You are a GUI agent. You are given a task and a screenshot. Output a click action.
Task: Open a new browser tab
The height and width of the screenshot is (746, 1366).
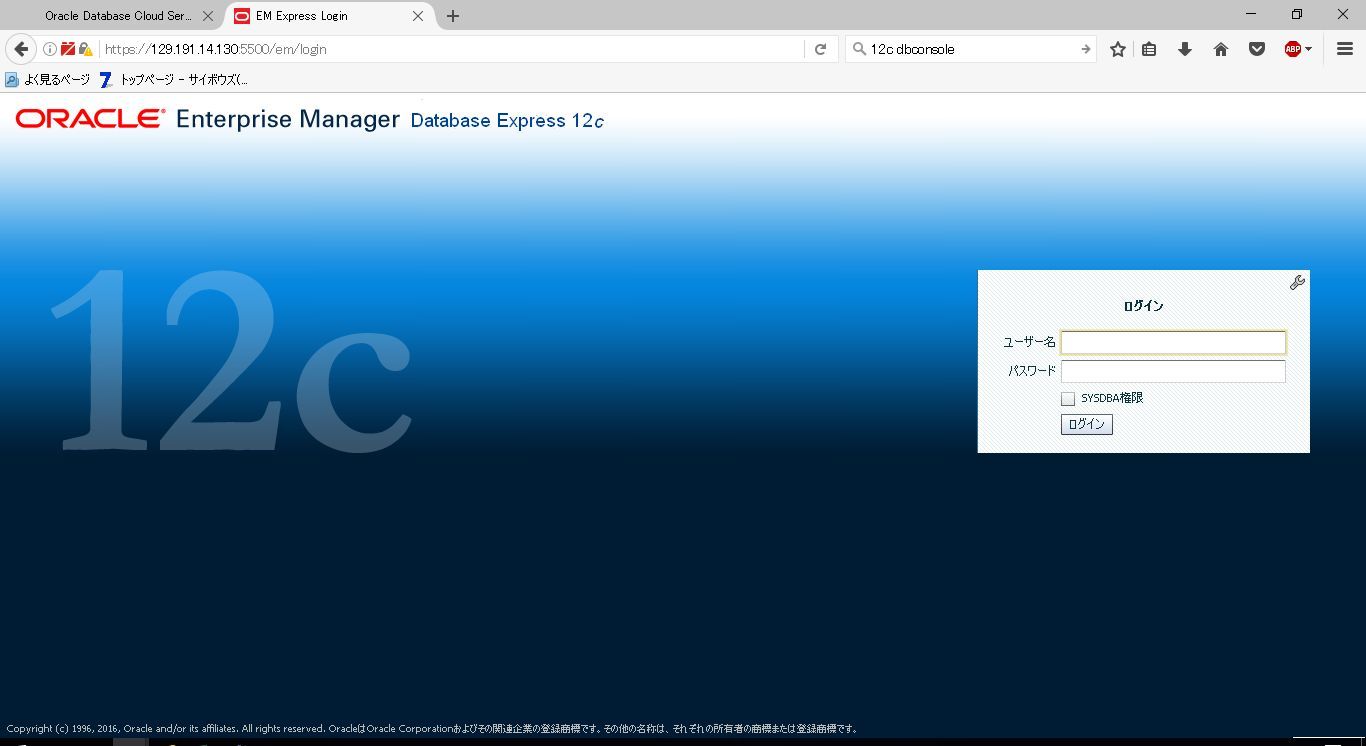453,16
